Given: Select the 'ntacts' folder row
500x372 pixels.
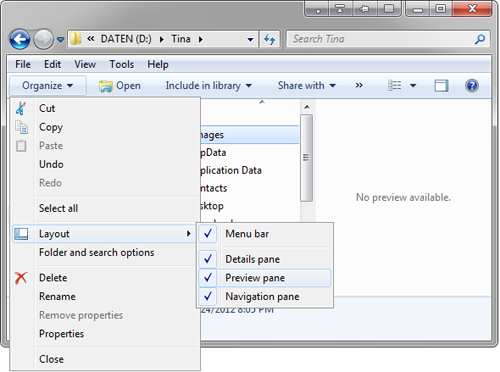Looking at the screenshot, I should (x=250, y=188).
